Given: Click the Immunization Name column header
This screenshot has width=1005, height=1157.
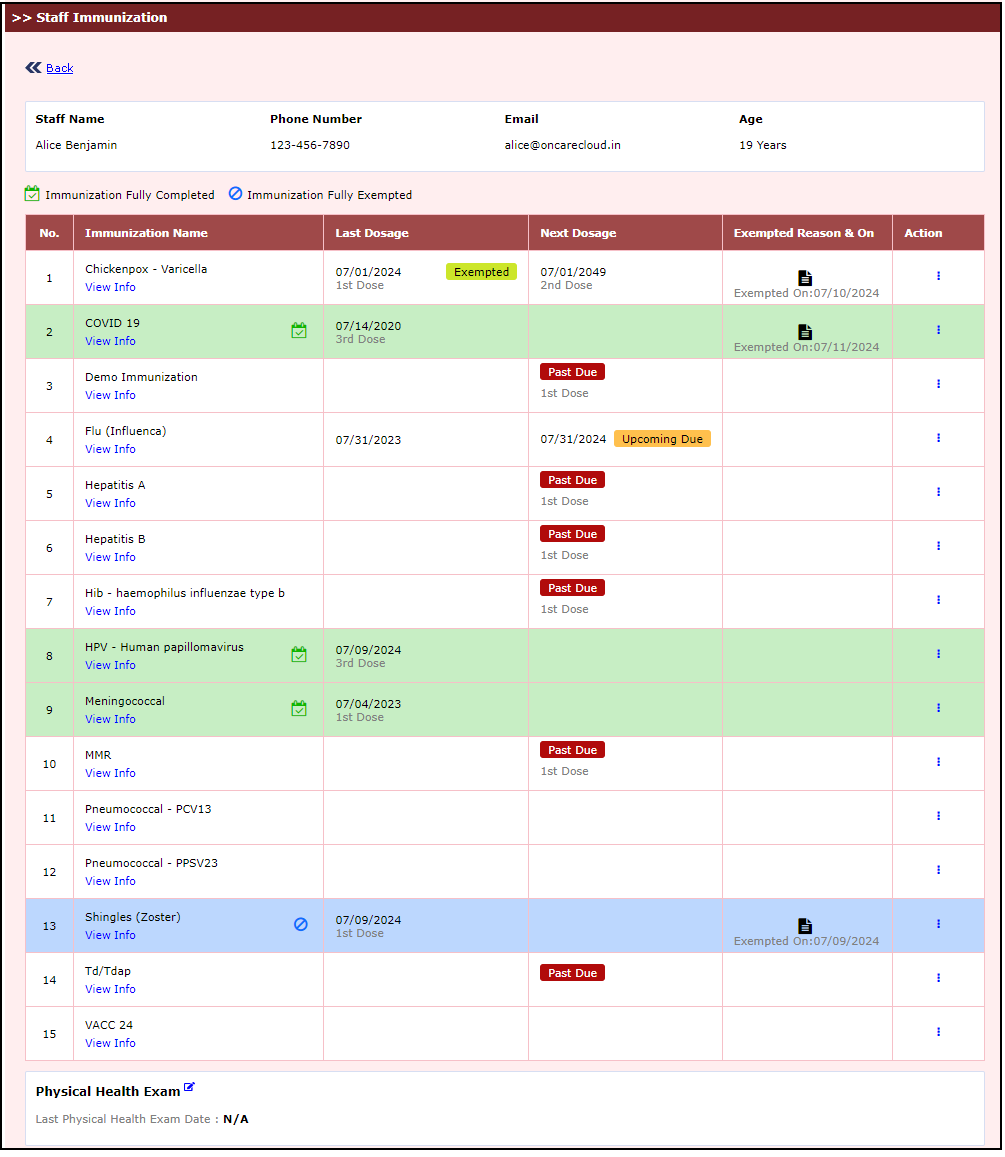Looking at the screenshot, I should (146, 233).
